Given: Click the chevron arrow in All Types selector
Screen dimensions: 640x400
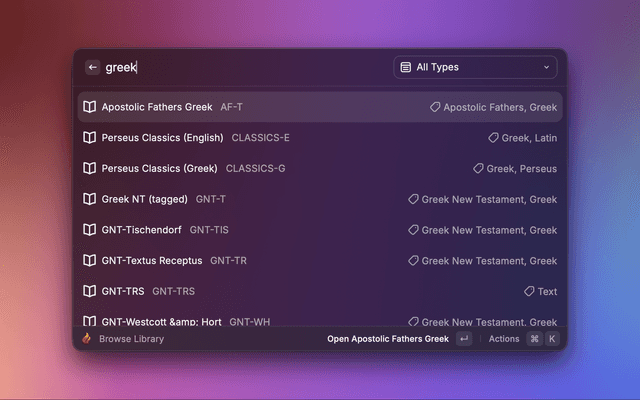Looking at the screenshot, I should 546,67.
